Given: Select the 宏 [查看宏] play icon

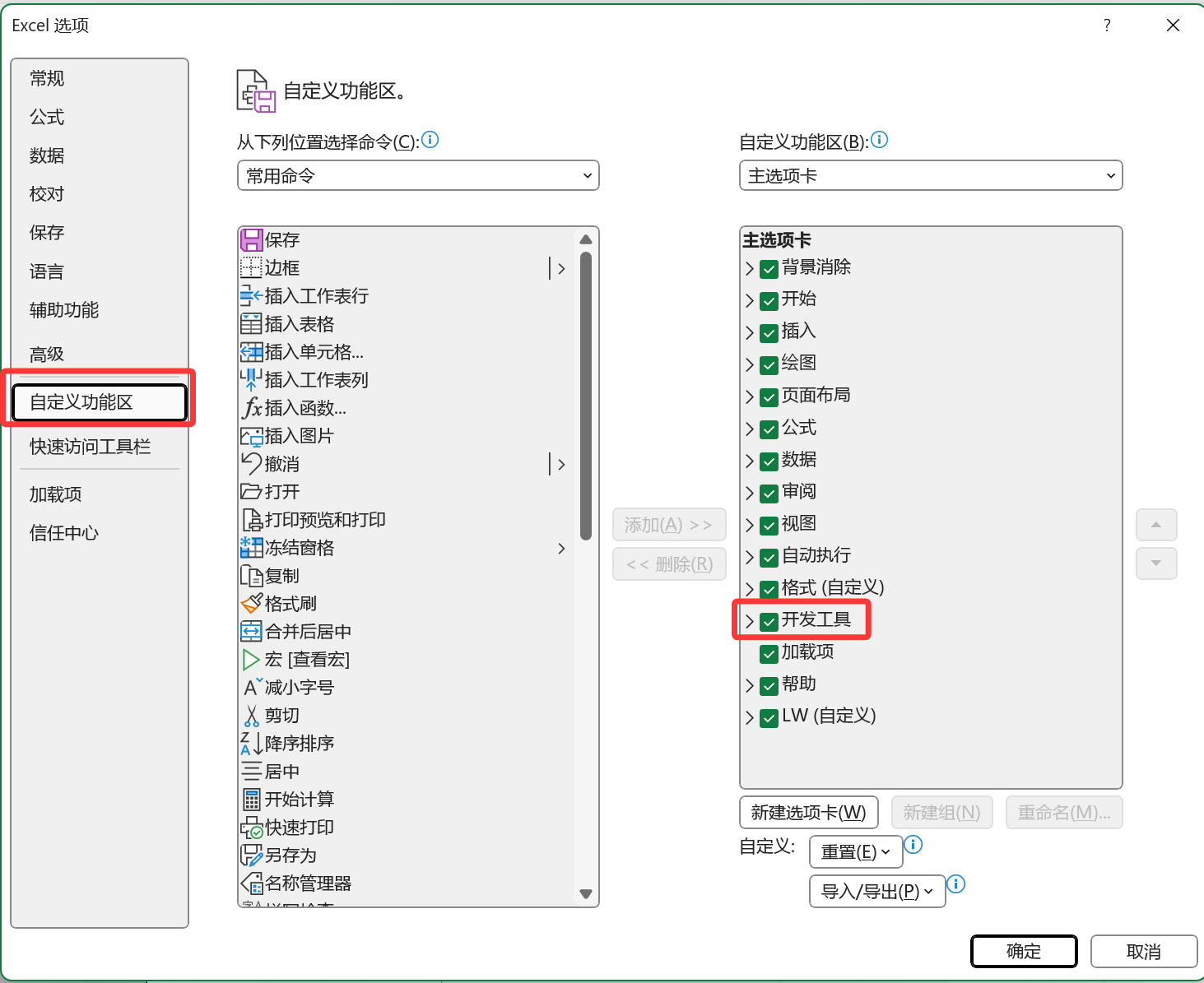Looking at the screenshot, I should coord(251,660).
